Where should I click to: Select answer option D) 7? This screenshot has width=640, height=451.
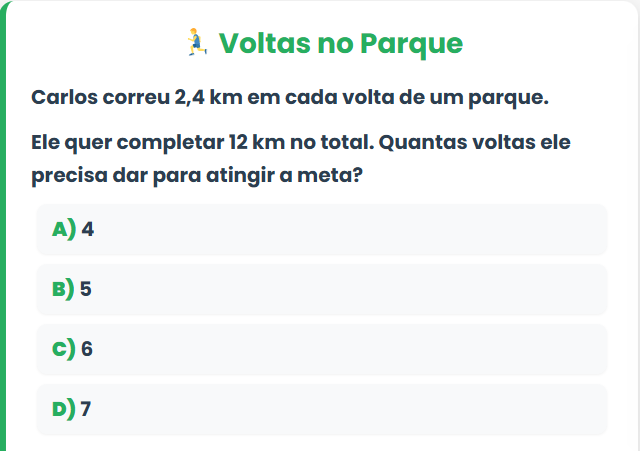pyautogui.click(x=321, y=409)
